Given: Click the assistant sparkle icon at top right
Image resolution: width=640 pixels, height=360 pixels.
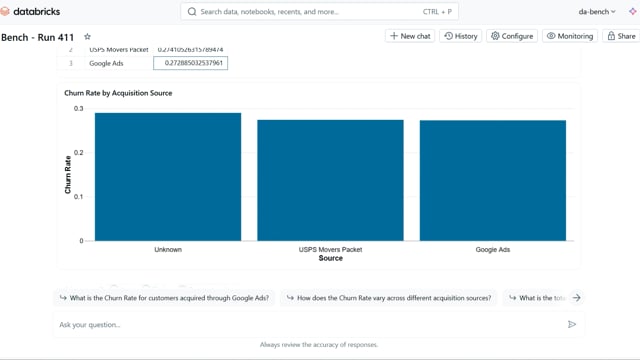Looking at the screenshot, I should pyautogui.click(x=633, y=11).
